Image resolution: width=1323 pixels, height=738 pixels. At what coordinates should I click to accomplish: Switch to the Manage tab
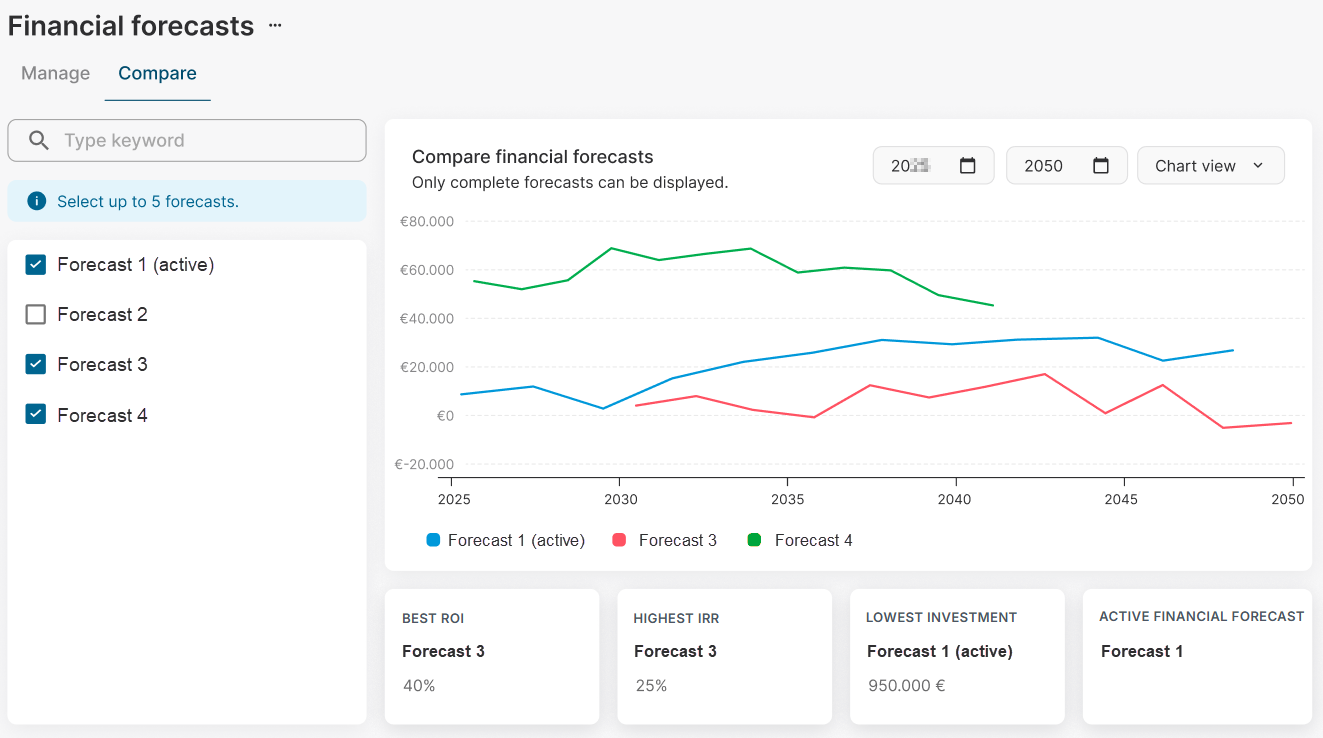coord(56,73)
